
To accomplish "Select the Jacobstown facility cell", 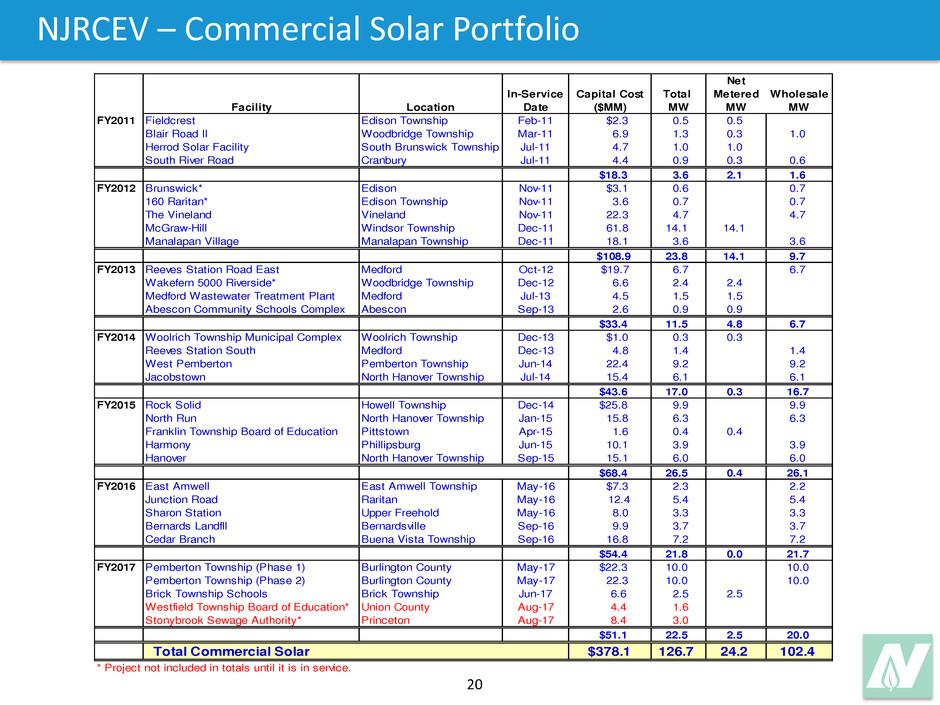I will tap(175, 377).
